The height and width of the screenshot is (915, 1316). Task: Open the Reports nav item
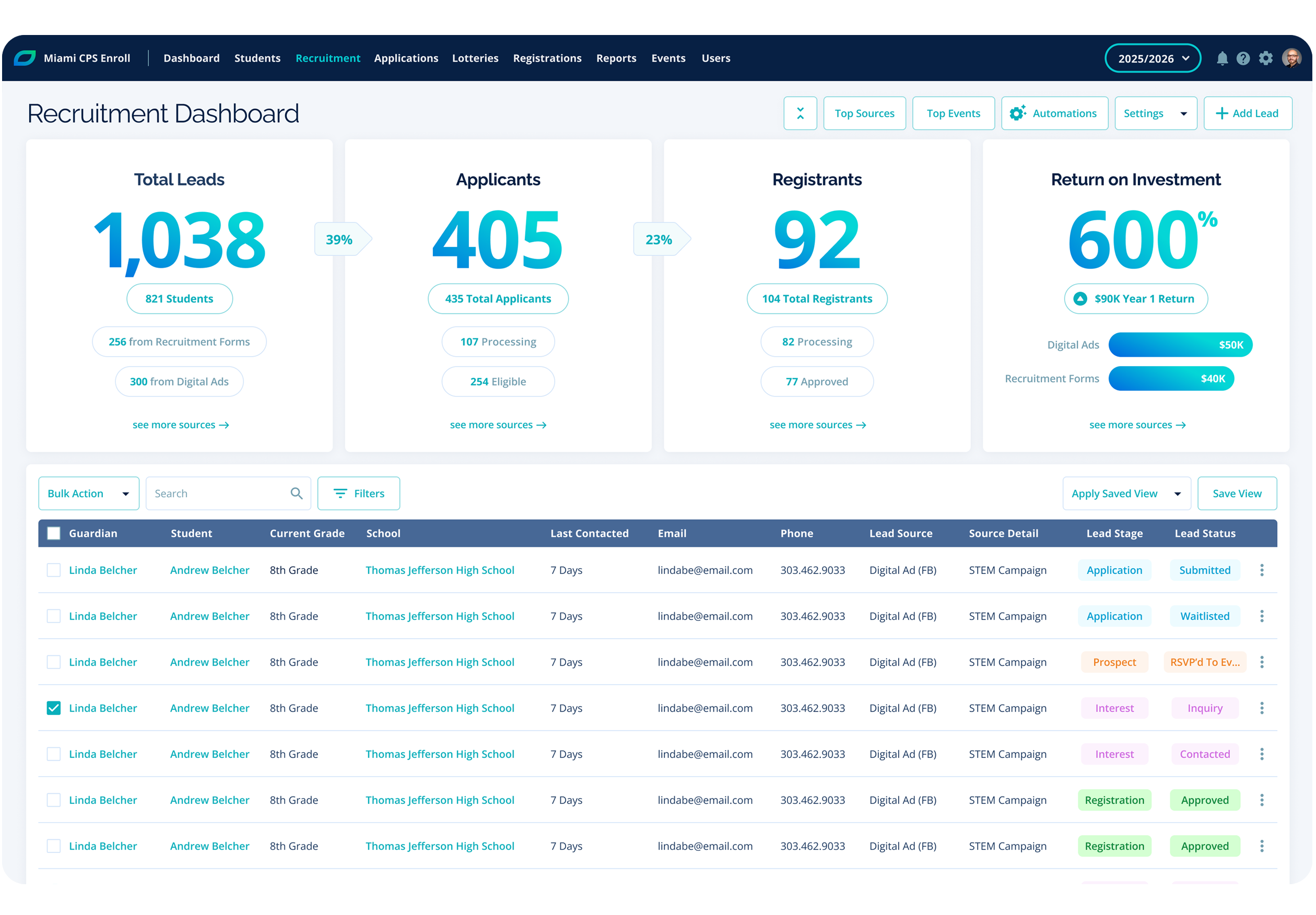[x=616, y=58]
